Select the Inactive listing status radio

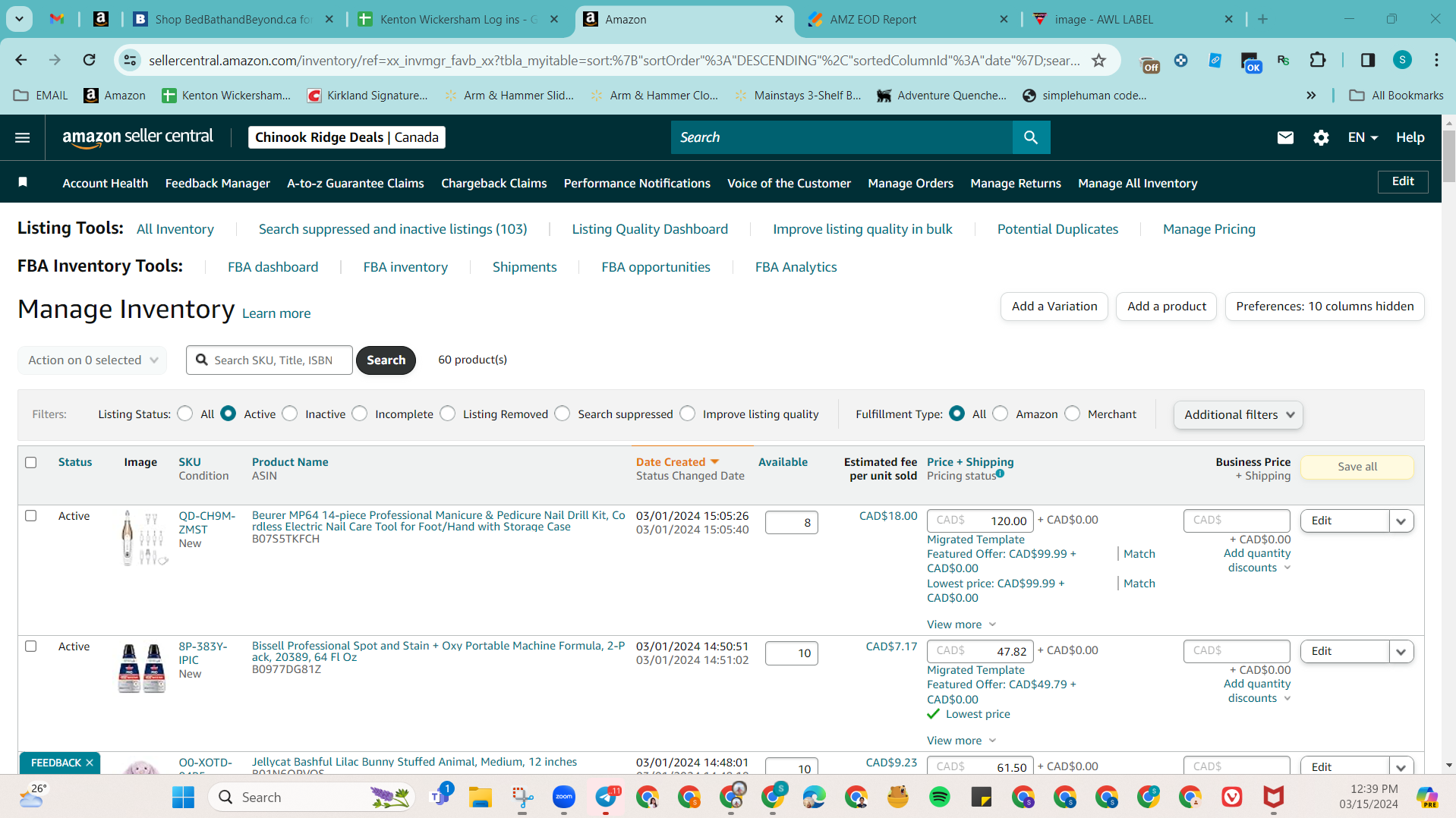tap(290, 414)
